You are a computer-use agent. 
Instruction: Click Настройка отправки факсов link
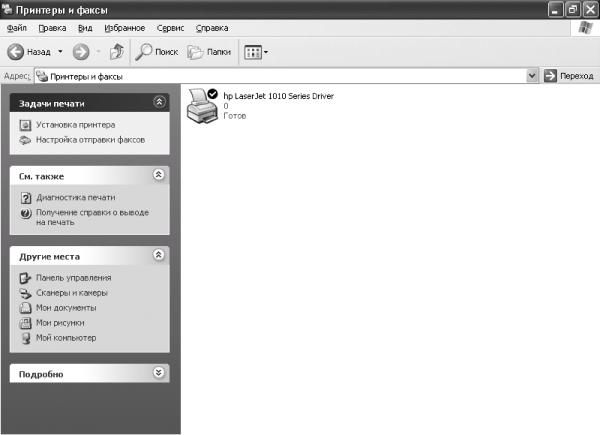coord(90,140)
